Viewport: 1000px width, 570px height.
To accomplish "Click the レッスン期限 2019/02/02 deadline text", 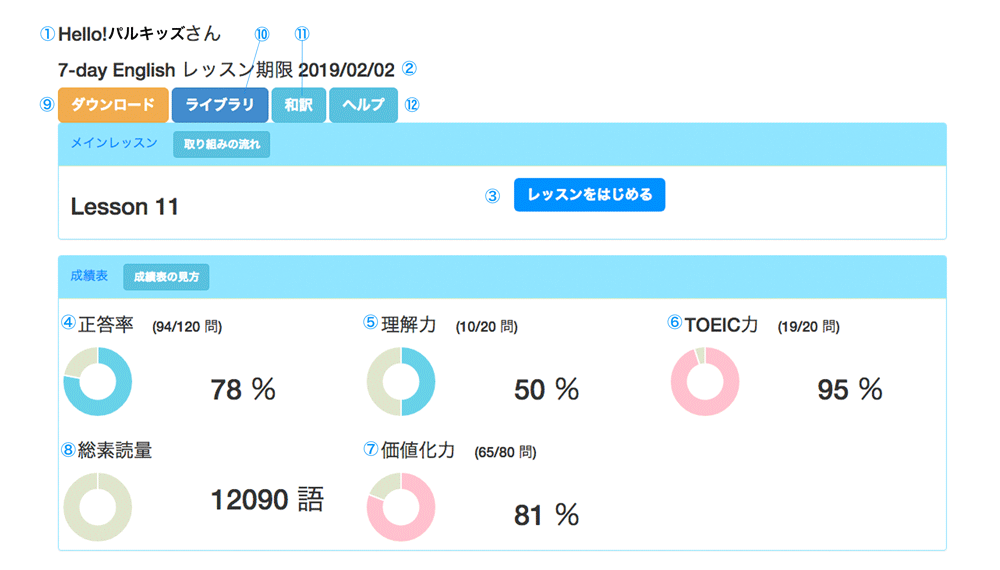I will point(296,69).
